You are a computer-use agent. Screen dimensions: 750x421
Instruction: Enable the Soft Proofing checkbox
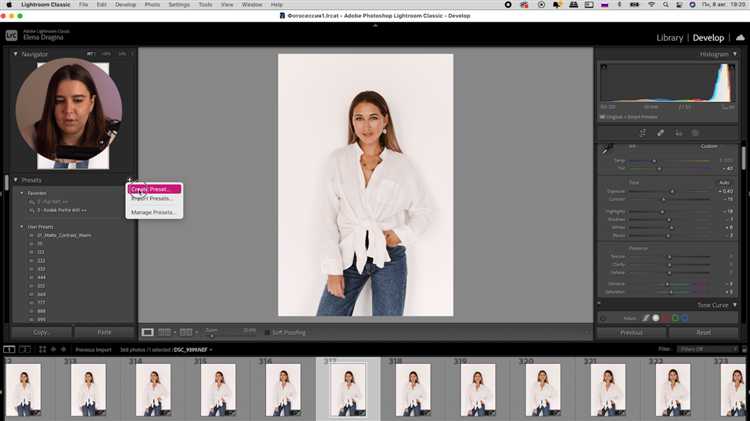[x=267, y=332]
